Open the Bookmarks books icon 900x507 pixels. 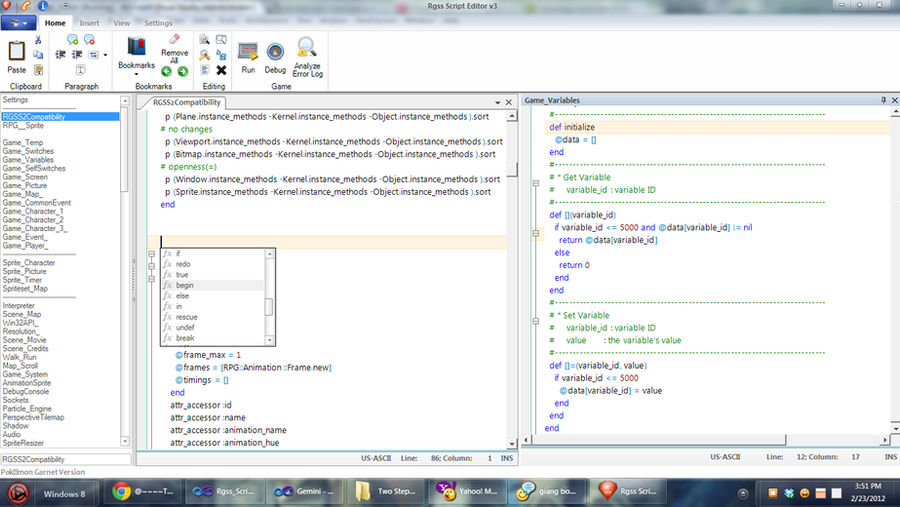coord(137,47)
